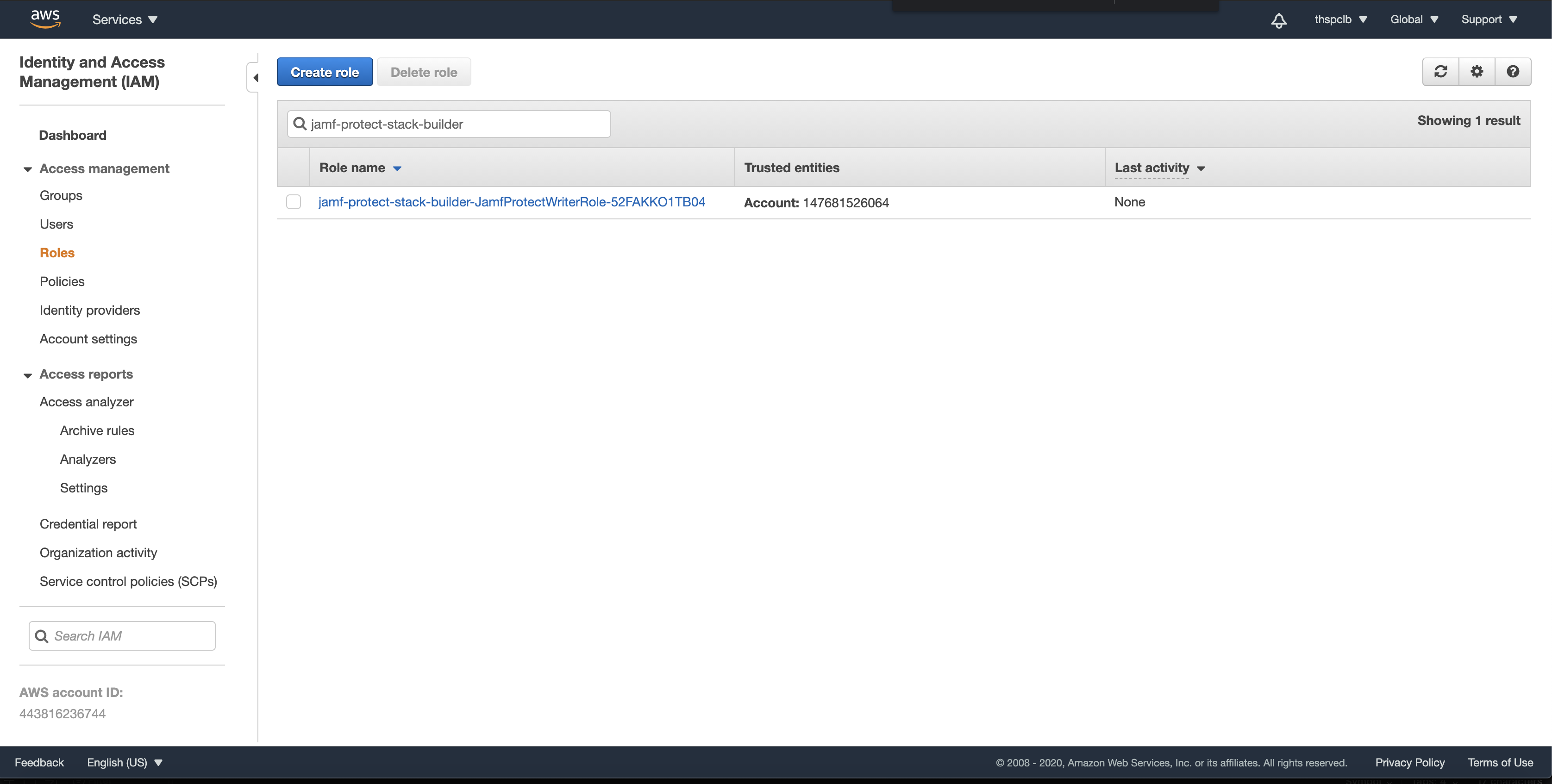Open roles table settings gear
The image size is (1552, 784).
pos(1477,72)
